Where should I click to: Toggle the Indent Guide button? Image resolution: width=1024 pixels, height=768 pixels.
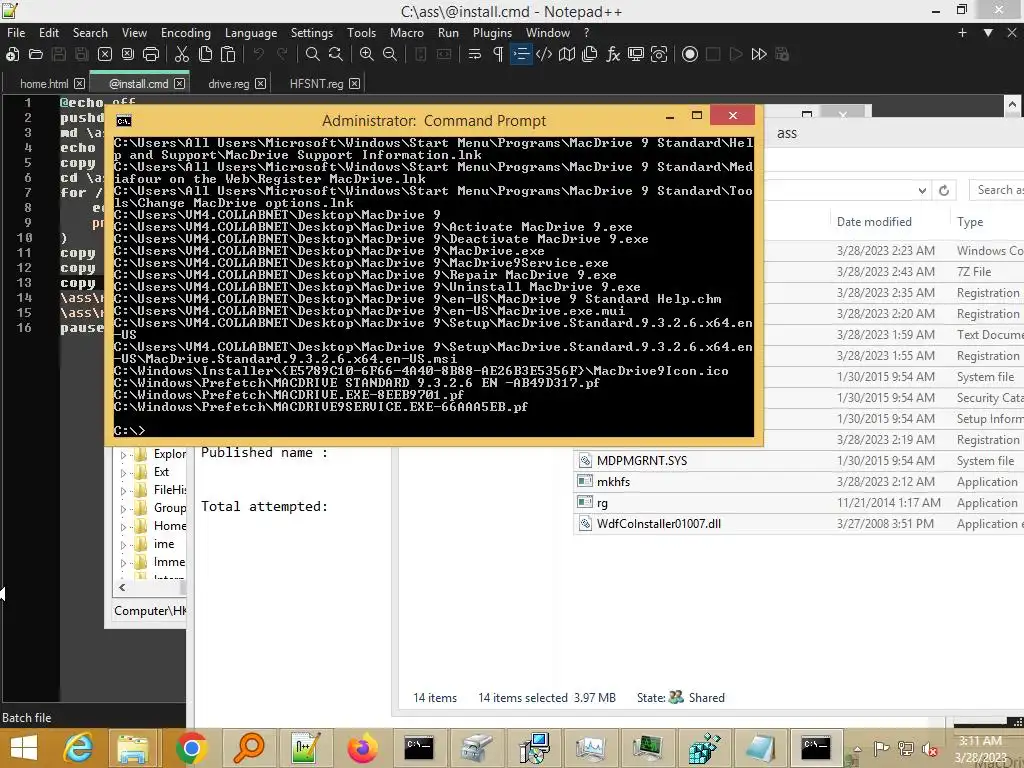point(521,54)
